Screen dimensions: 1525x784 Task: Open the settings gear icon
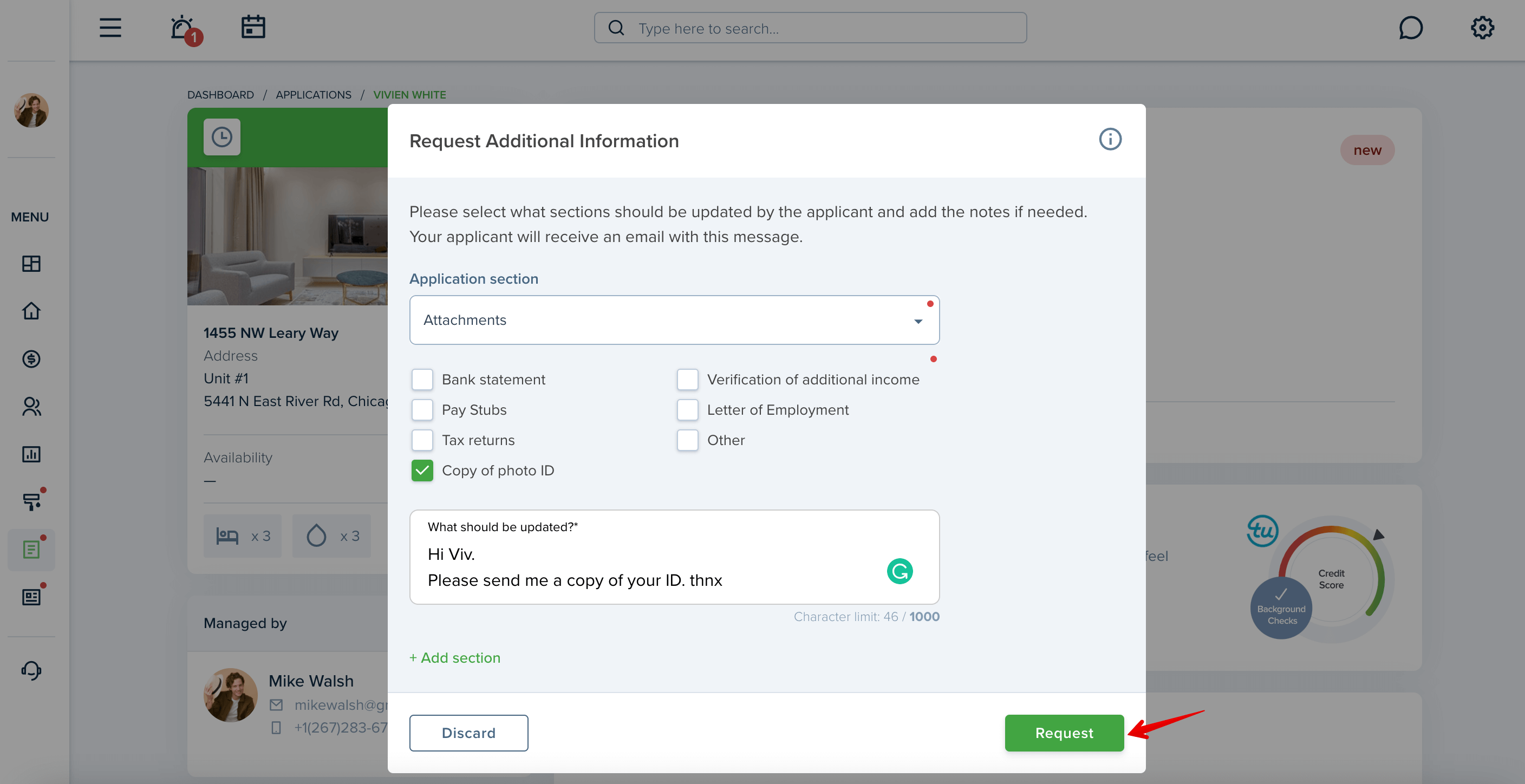pyautogui.click(x=1482, y=28)
